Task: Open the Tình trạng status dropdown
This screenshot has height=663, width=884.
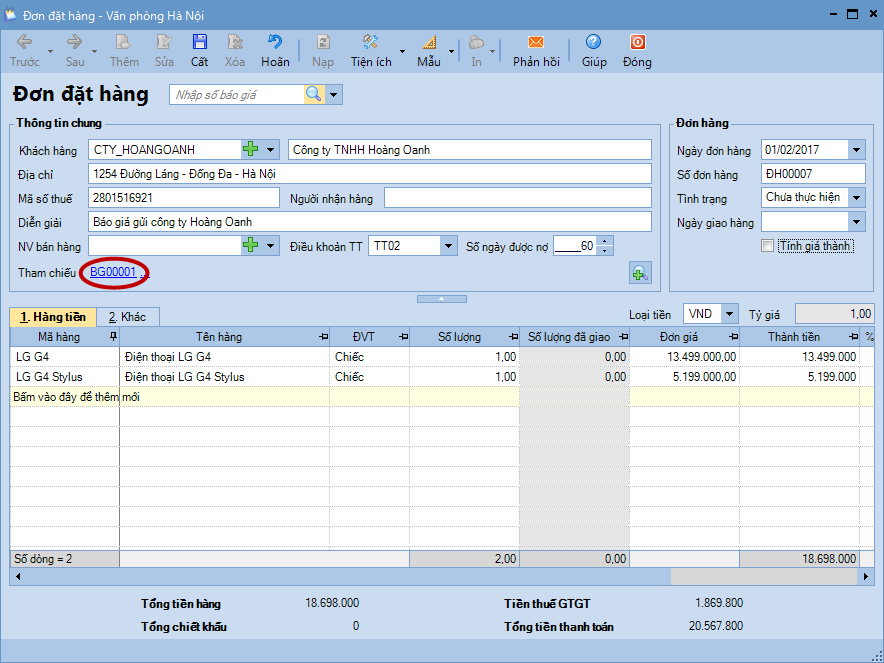Action: 856,198
